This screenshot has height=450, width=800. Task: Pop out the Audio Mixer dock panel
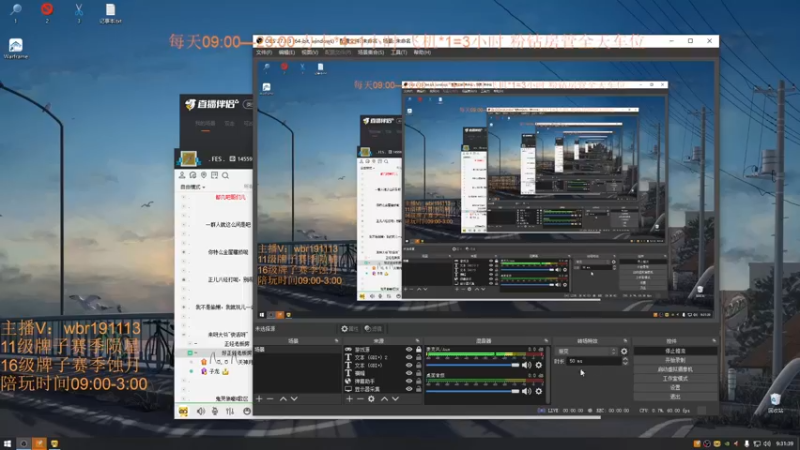(x=546, y=341)
